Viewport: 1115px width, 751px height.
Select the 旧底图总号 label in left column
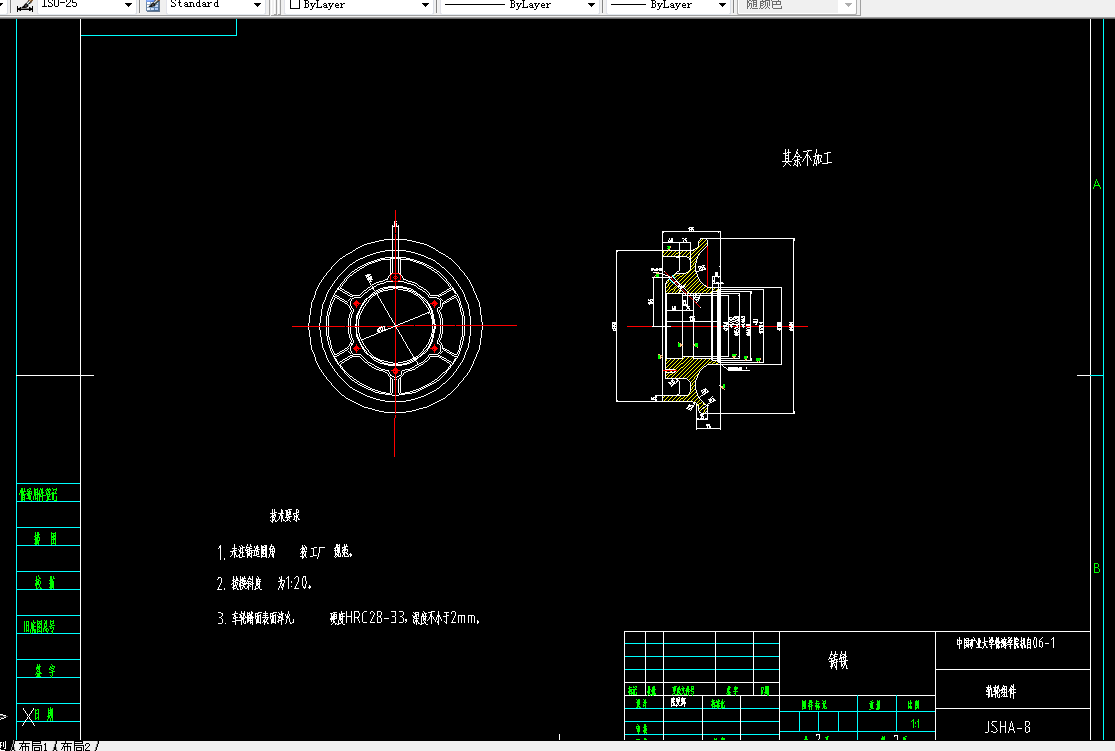point(39,627)
